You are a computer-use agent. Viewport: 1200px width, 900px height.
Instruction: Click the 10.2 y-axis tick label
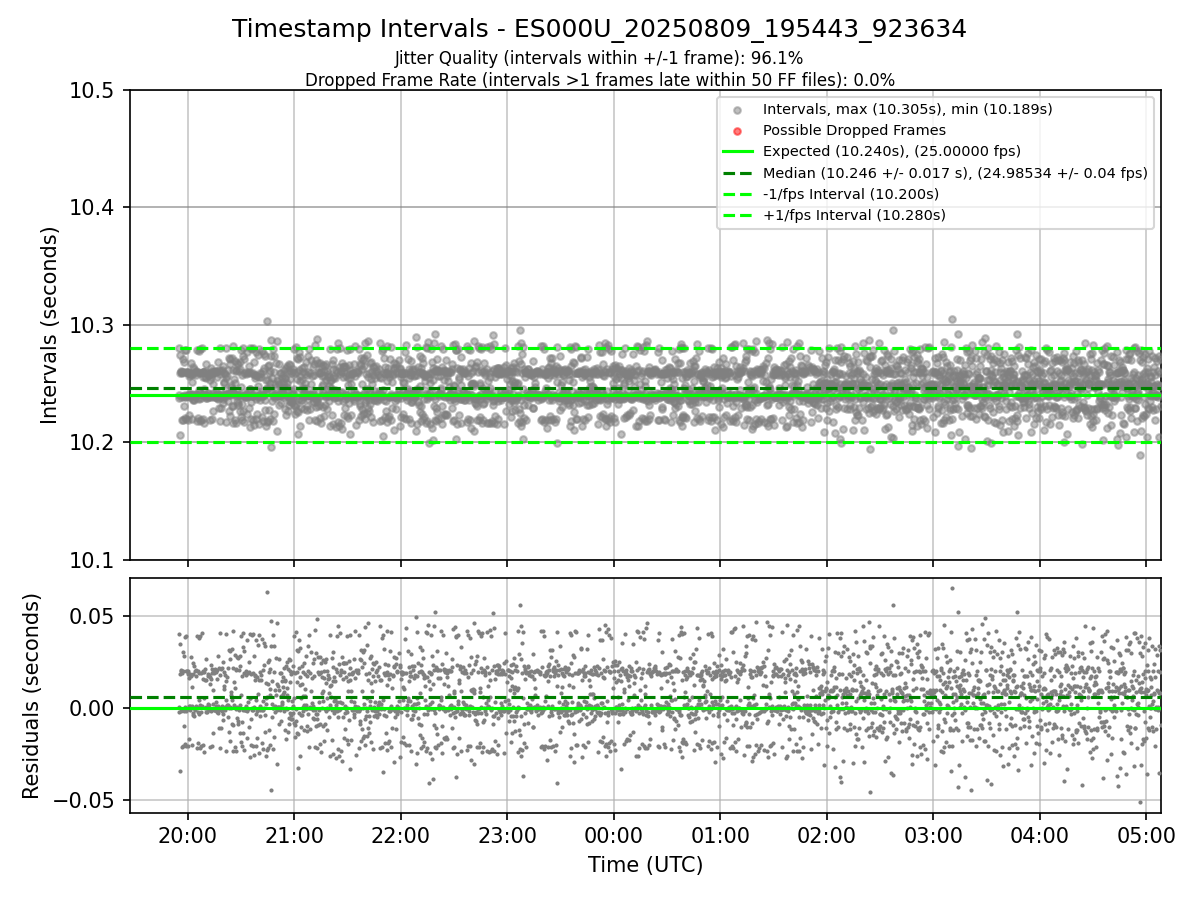pyautogui.click(x=94, y=443)
